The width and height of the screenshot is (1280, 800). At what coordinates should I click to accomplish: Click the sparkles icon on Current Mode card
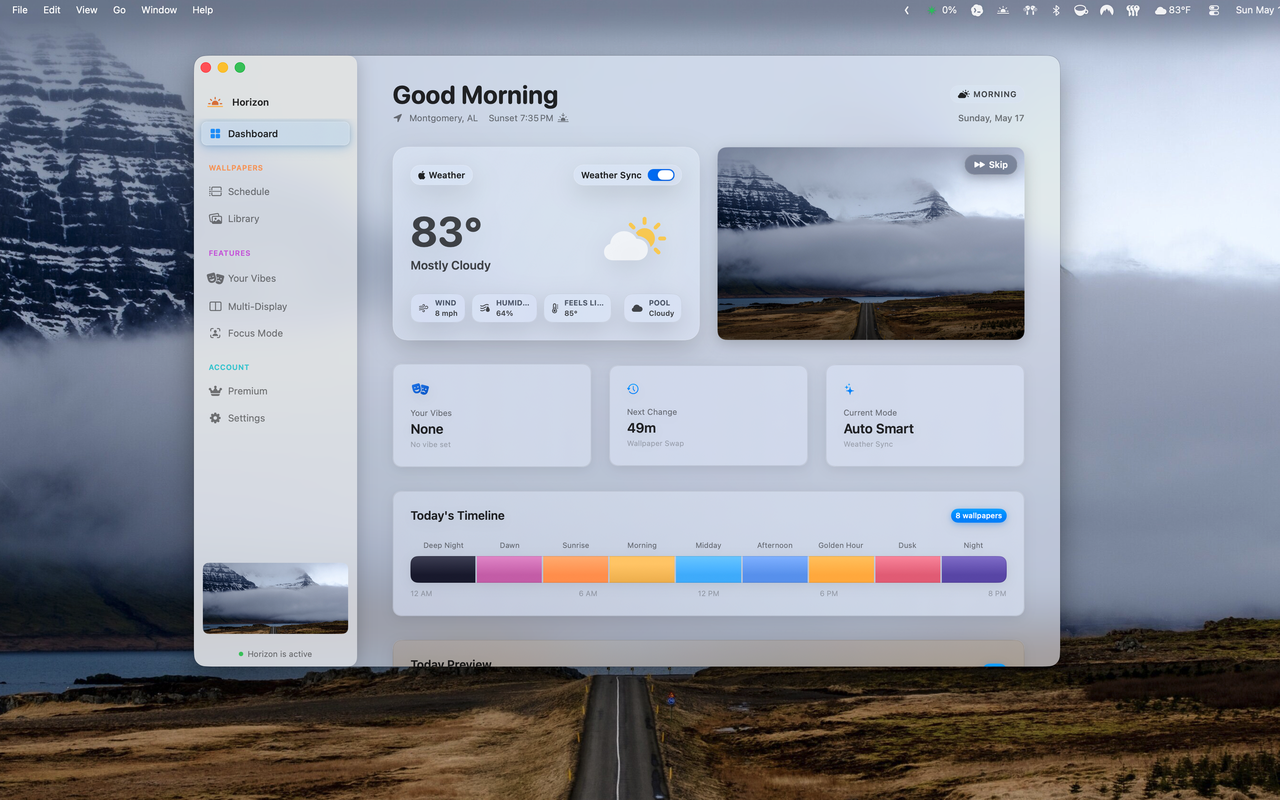(849, 389)
